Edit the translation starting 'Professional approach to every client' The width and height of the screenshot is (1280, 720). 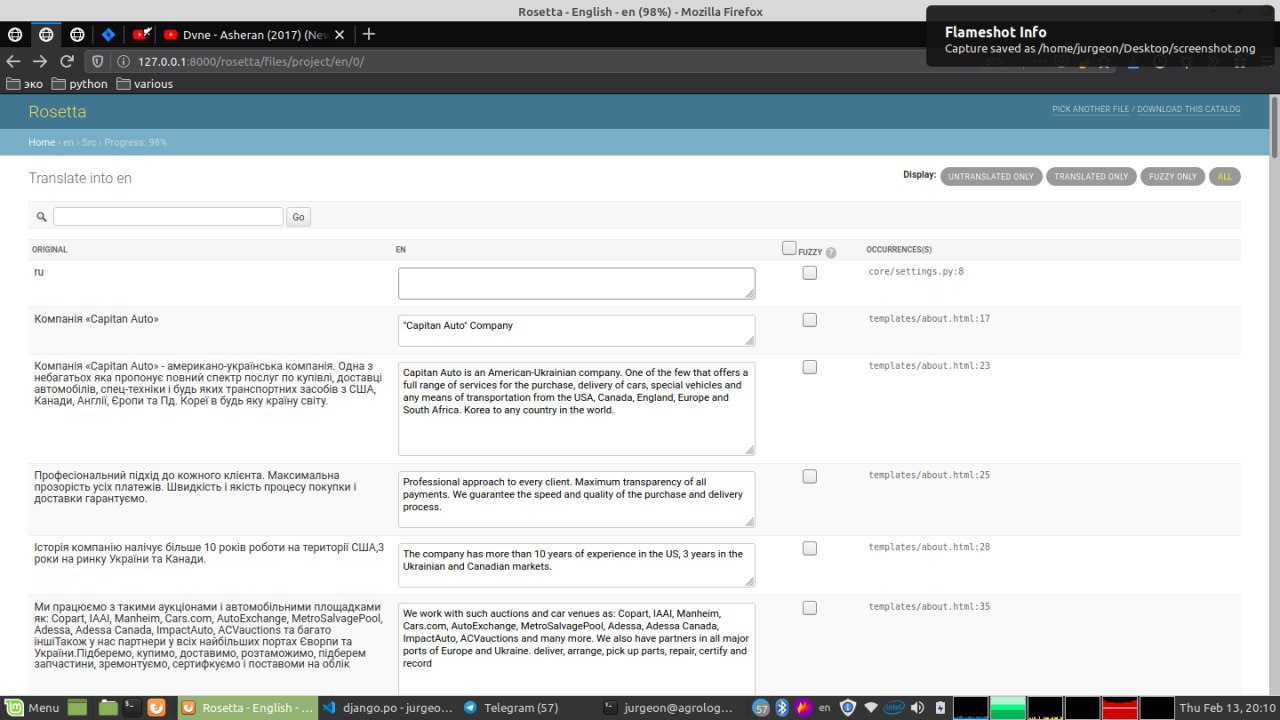tap(577, 499)
